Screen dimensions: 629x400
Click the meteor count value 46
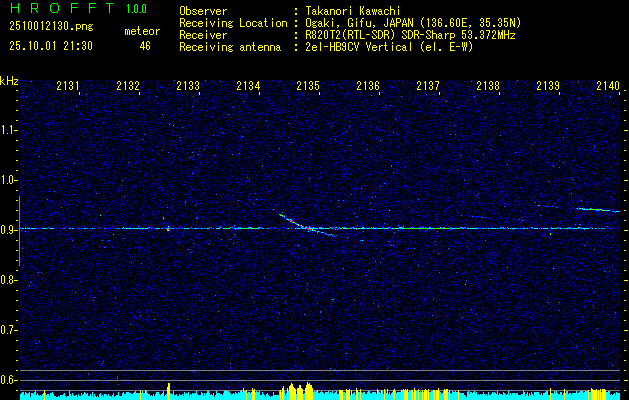coord(145,46)
